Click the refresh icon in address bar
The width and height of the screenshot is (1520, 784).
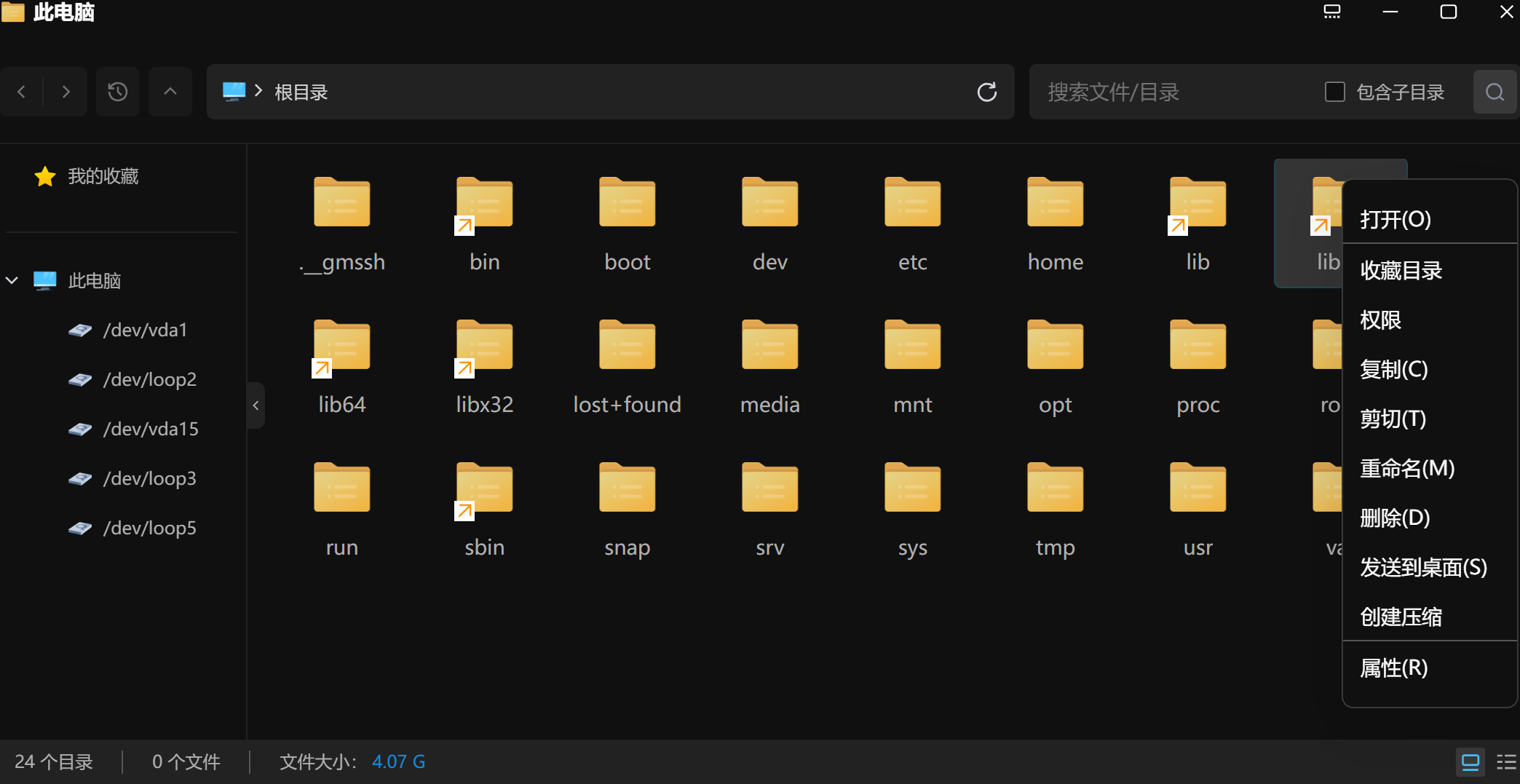pos(986,92)
